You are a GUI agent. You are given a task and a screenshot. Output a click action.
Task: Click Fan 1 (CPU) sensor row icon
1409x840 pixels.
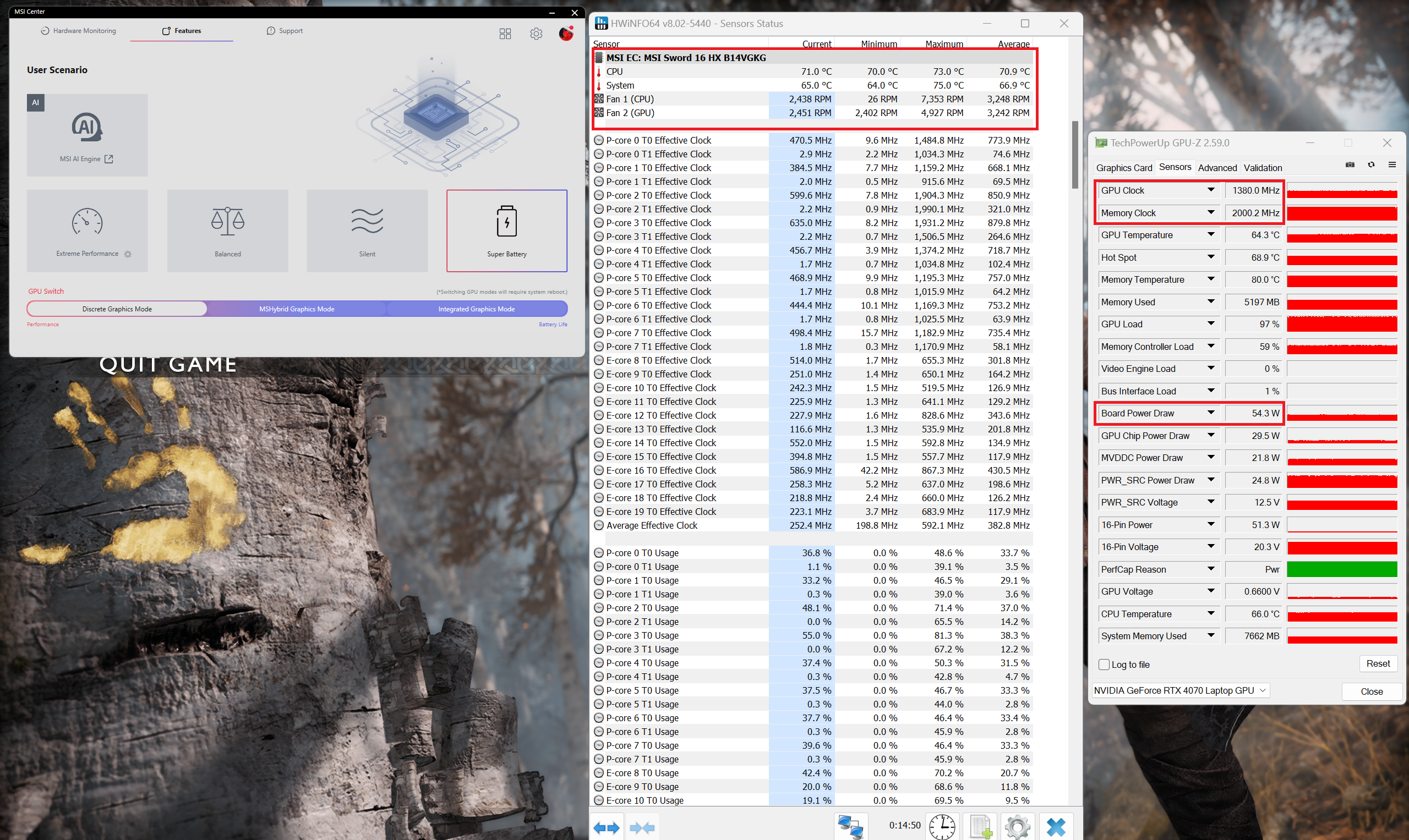(599, 99)
